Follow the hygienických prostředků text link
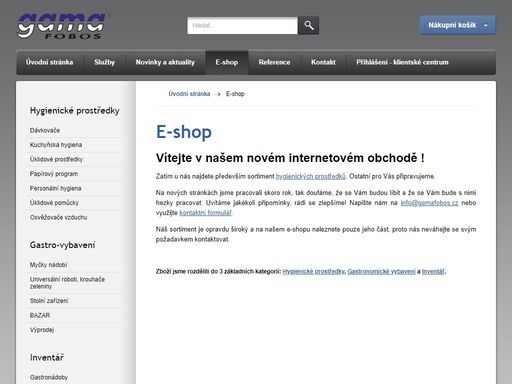Viewport: 512px width, 384px height. pos(311,176)
